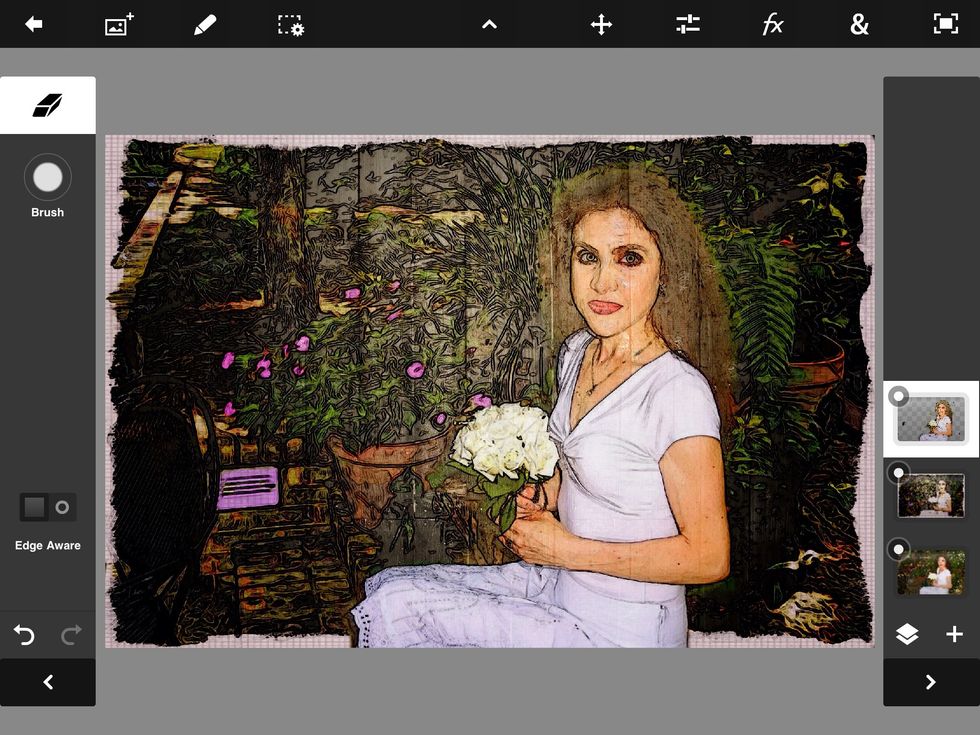The height and width of the screenshot is (735, 980).
Task: Open the fx effects menu
Action: point(773,24)
